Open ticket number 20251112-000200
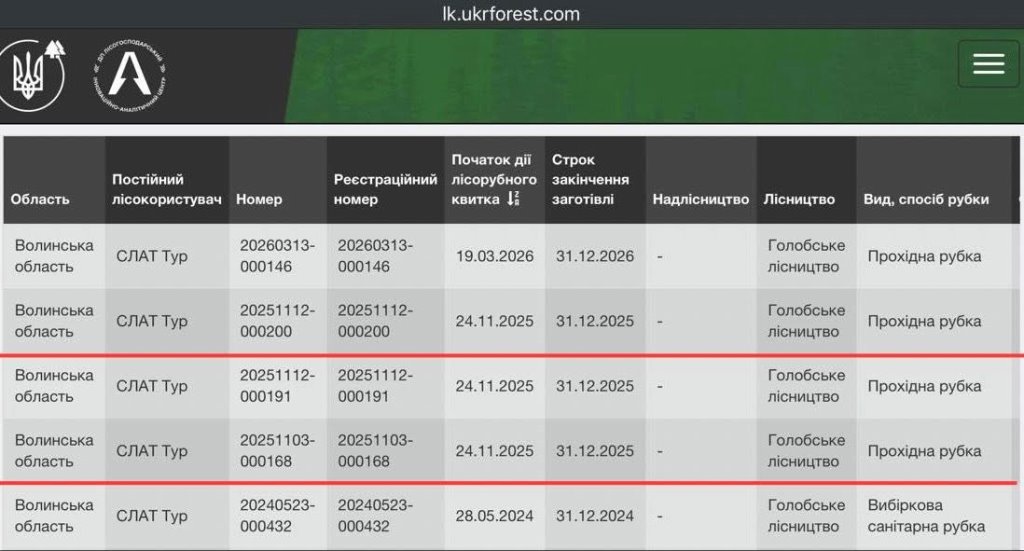The image size is (1024, 551). pyautogui.click(x=277, y=321)
